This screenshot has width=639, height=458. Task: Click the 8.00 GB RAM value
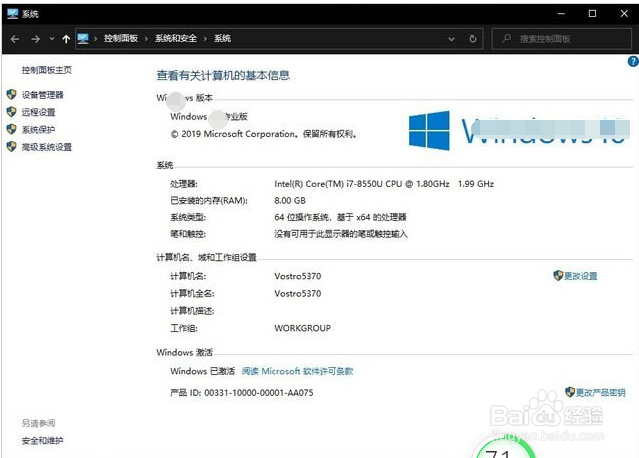290,200
